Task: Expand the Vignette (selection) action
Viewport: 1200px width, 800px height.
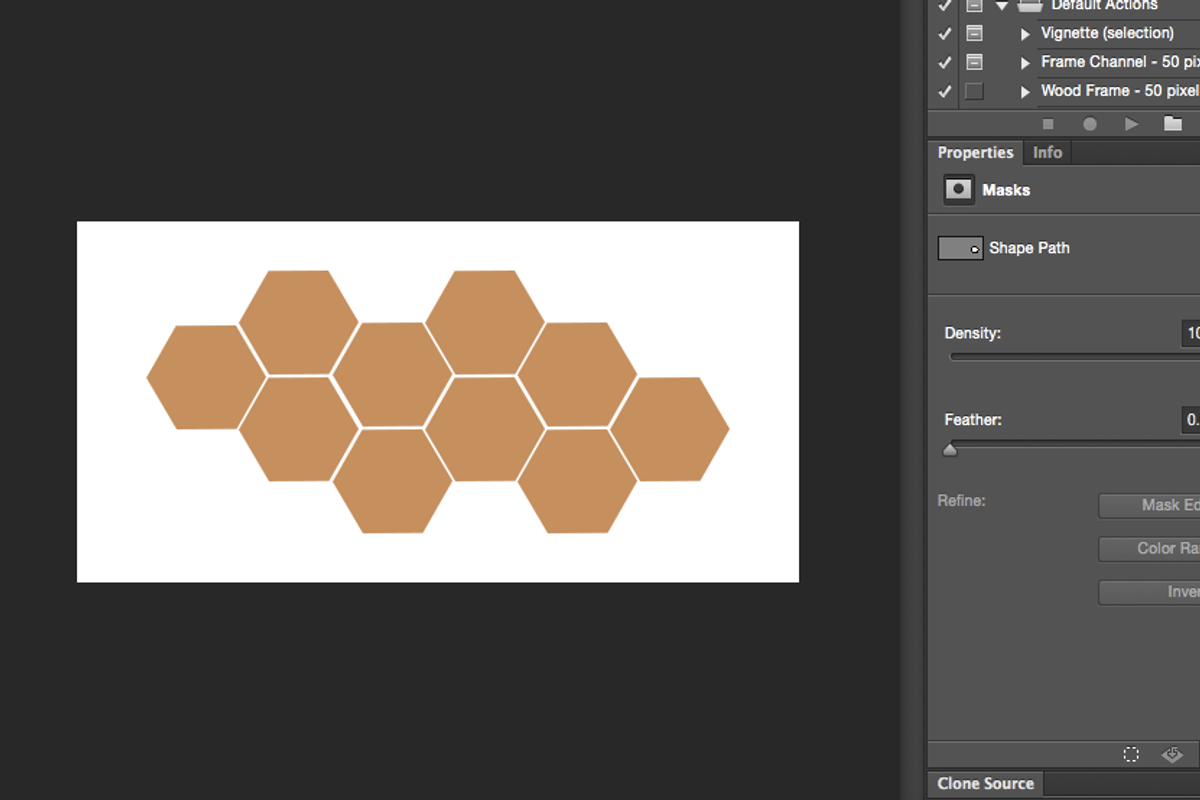Action: click(1025, 34)
